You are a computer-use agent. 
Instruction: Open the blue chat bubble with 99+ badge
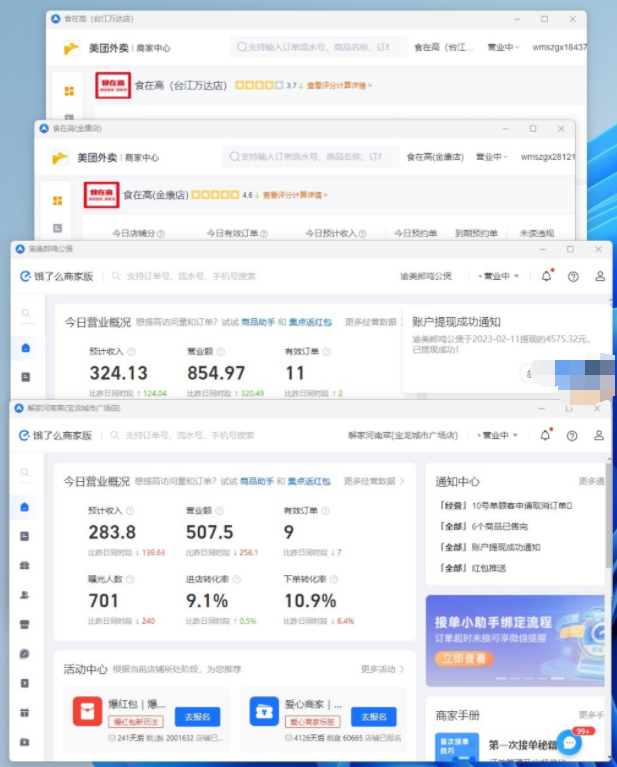(x=570, y=742)
